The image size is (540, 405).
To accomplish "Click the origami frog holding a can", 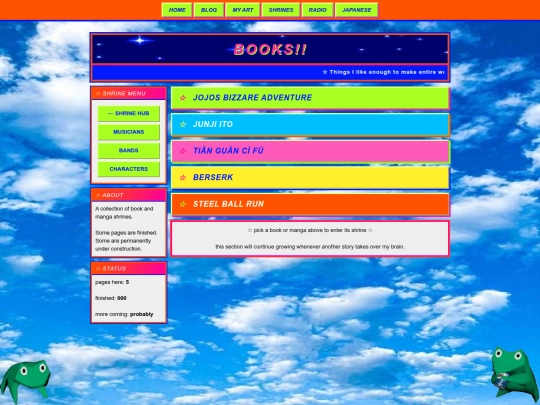I will point(515,374).
